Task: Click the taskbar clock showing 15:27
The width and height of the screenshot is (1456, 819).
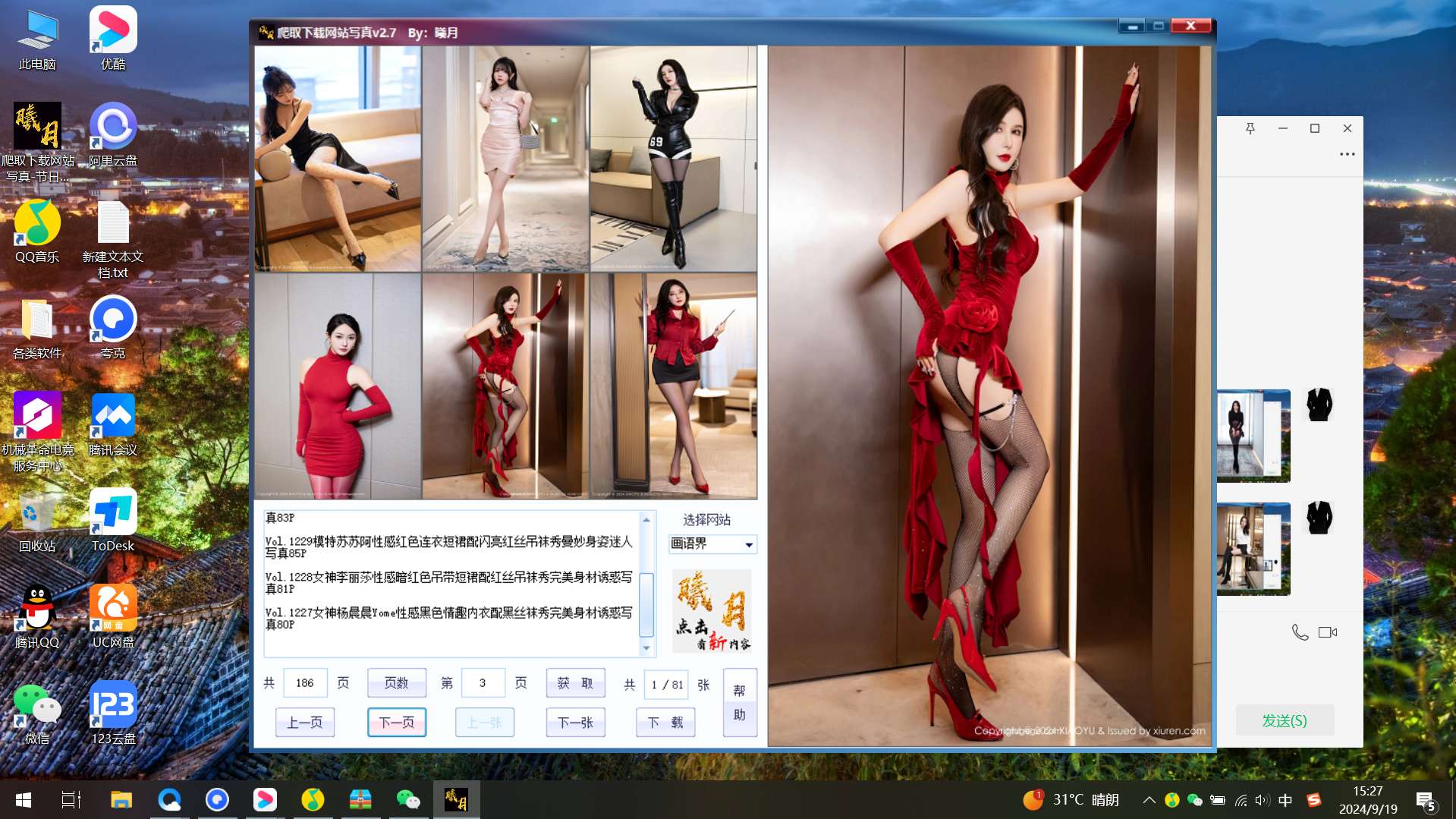Action: coord(1368,800)
